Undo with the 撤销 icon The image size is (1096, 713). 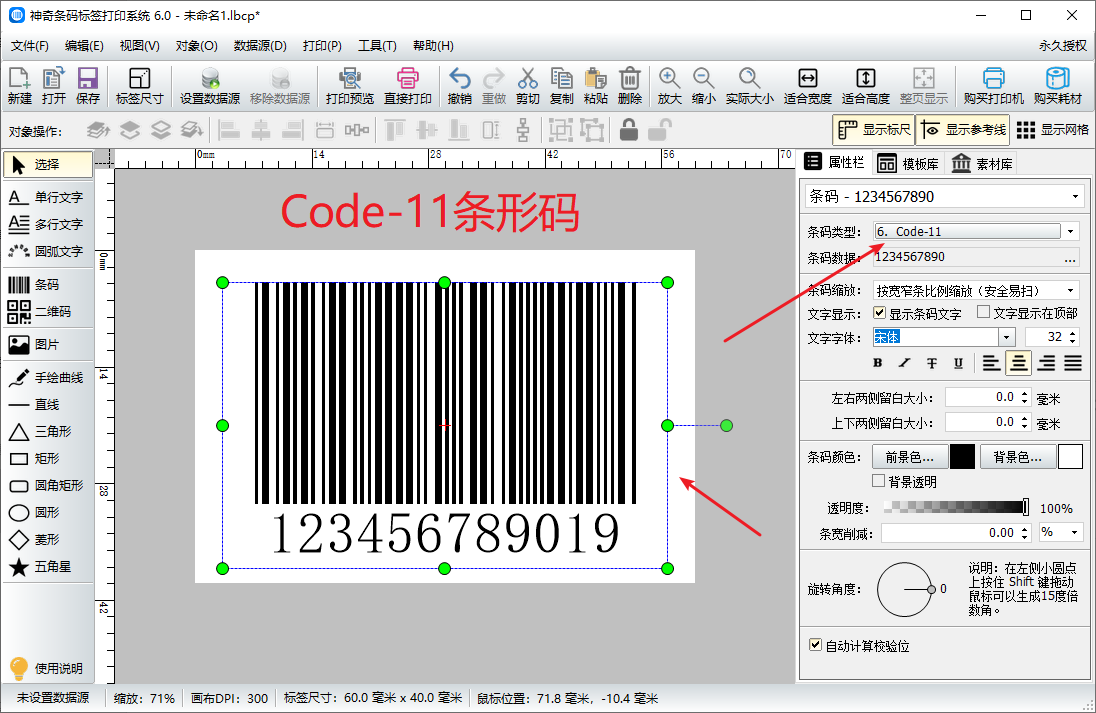pyautogui.click(x=459, y=86)
